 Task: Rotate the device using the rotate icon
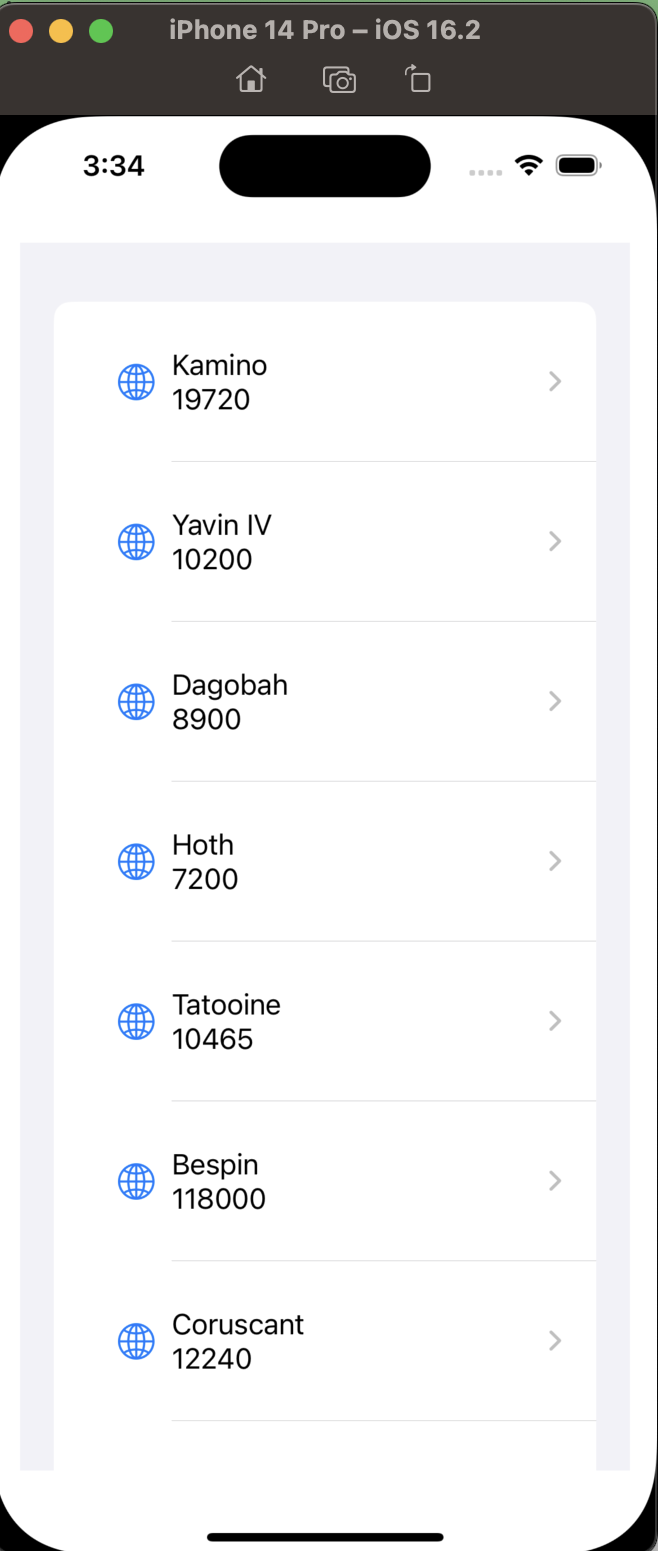click(417, 79)
